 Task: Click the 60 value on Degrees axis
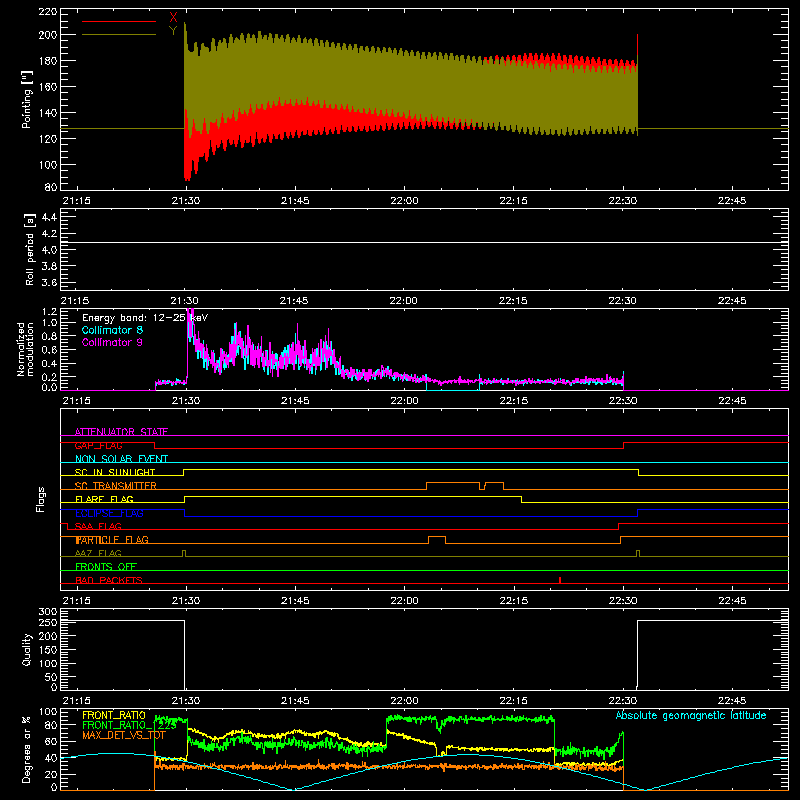51,741
